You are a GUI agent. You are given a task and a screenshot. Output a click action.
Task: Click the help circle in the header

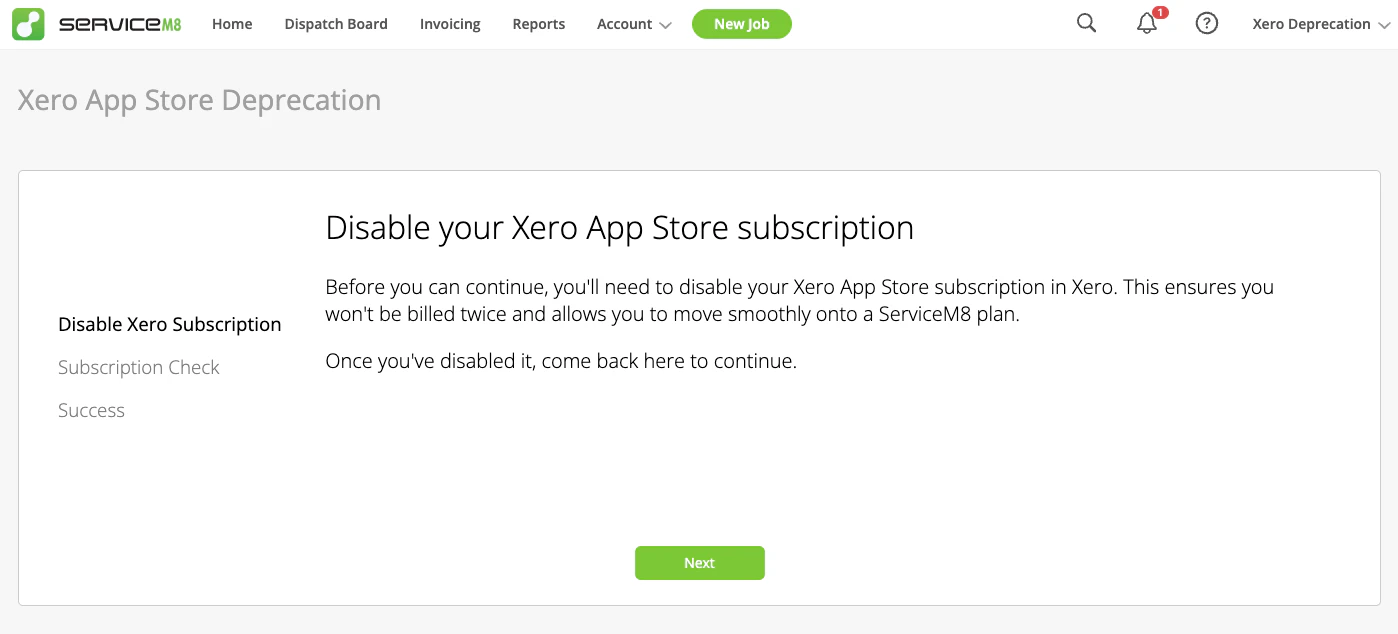pos(1206,22)
